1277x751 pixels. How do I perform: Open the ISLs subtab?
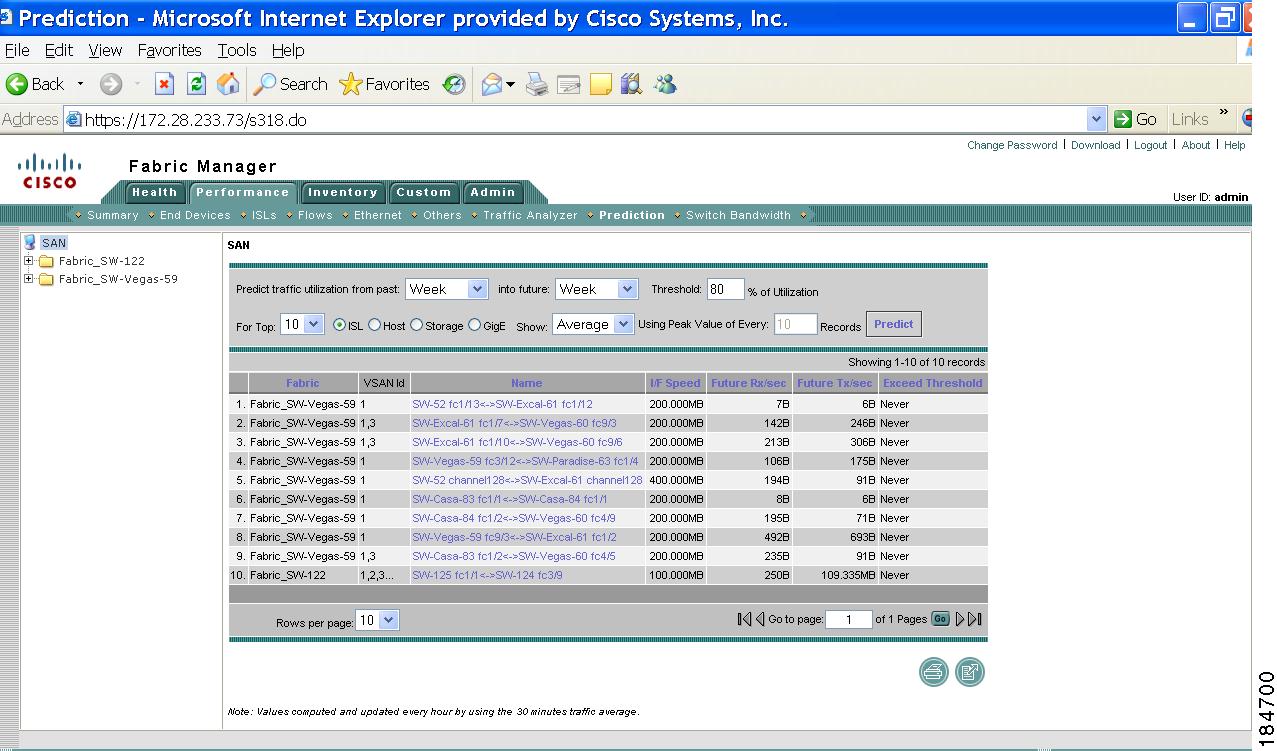pos(264,215)
